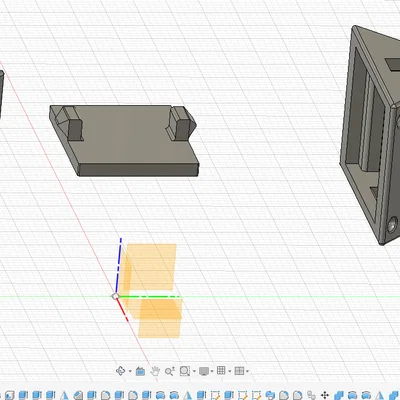
Task: Select the flat plate body with clips
Action: (x=124, y=140)
